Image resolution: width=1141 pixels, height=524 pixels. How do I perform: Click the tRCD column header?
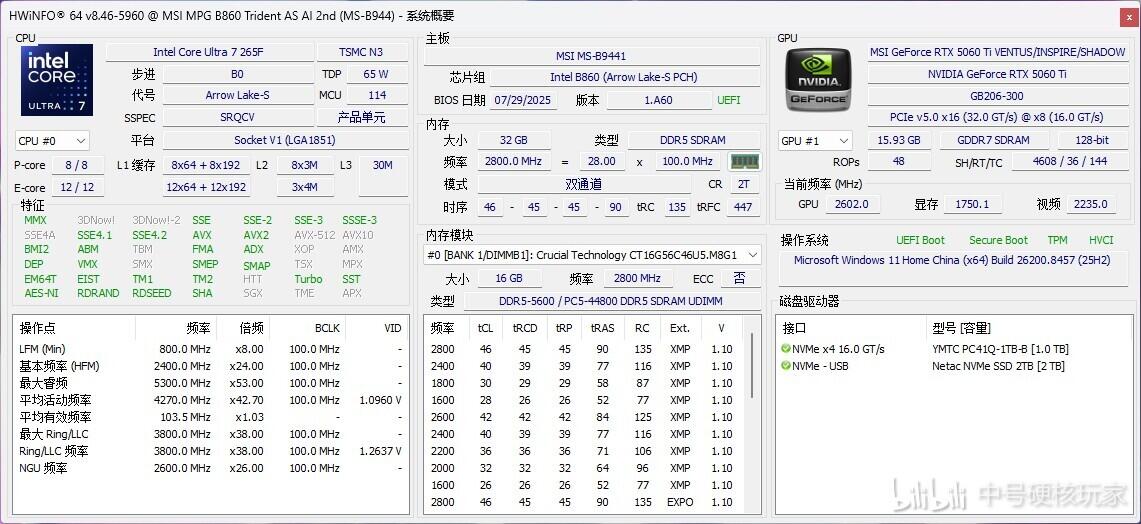pyautogui.click(x=525, y=328)
